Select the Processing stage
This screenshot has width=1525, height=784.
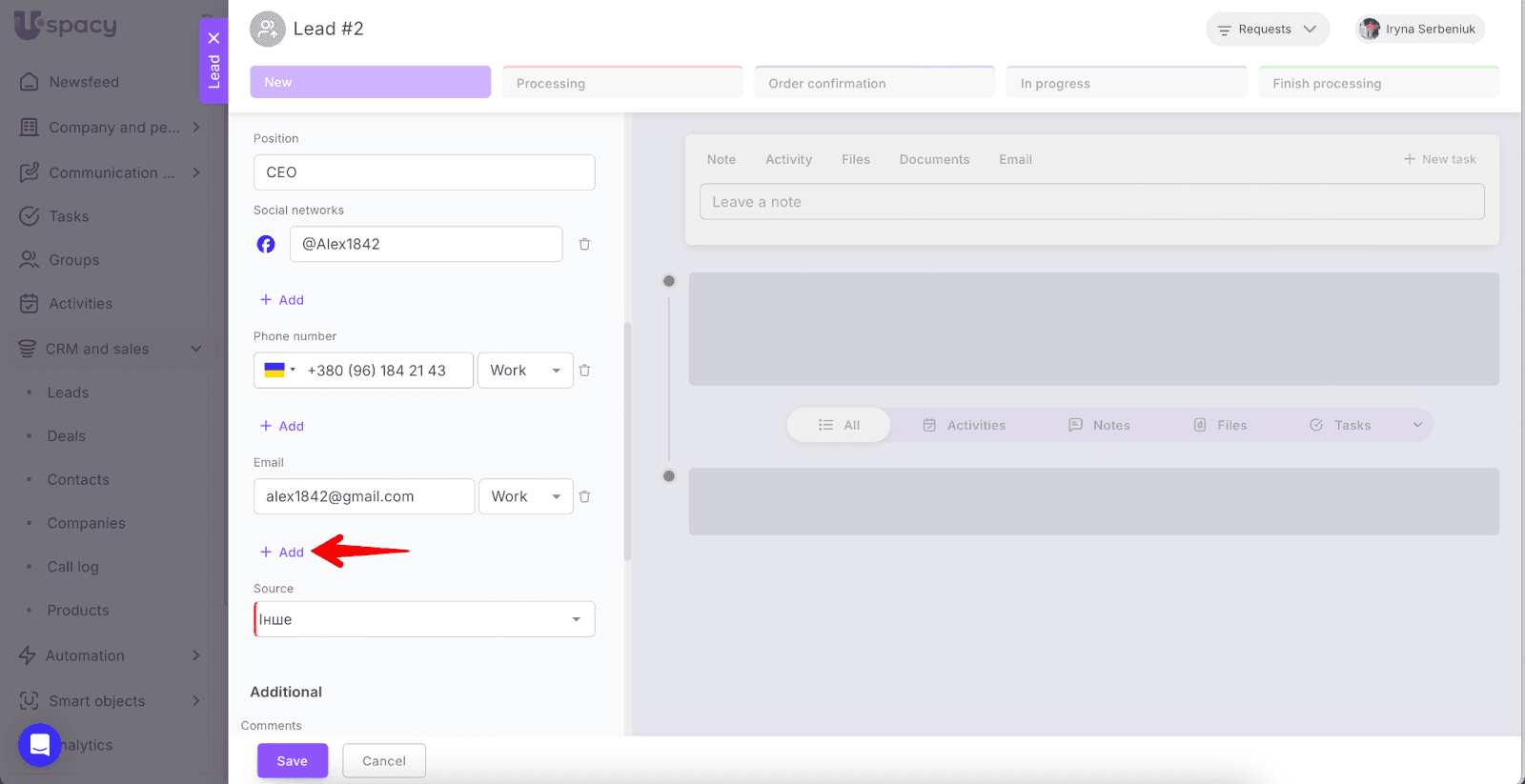tap(621, 83)
